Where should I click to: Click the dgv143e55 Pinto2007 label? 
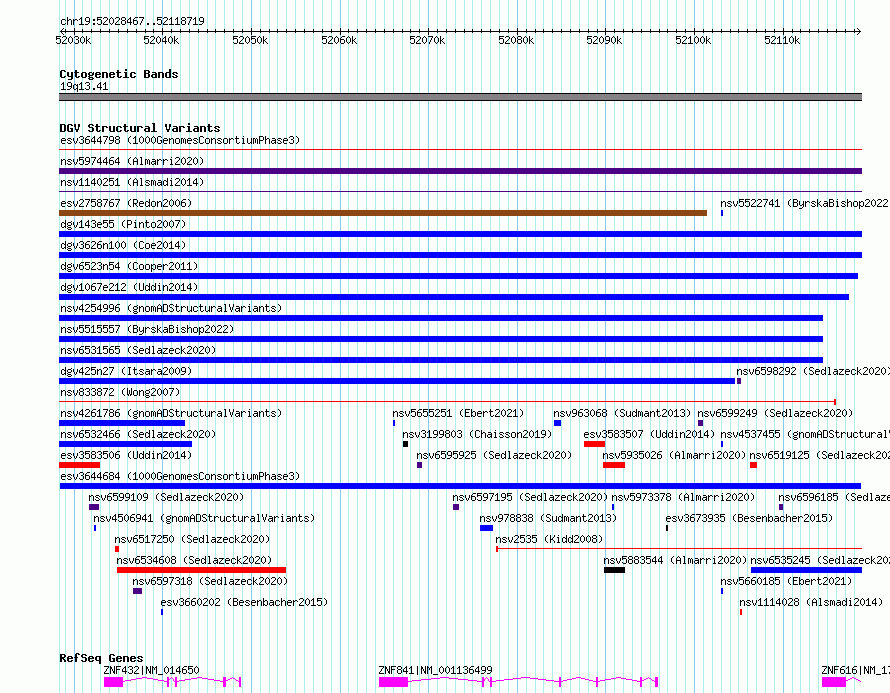(123, 224)
